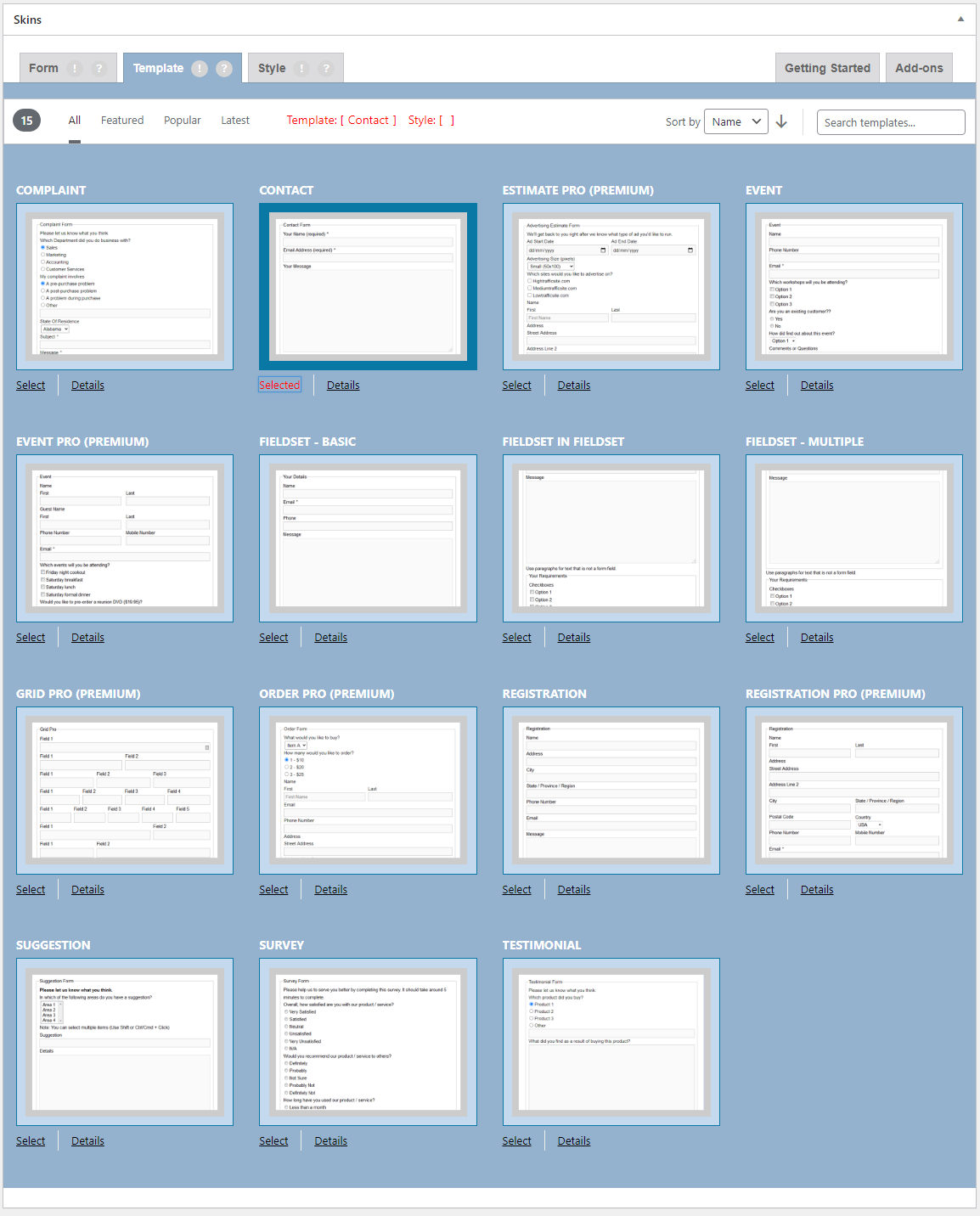Click the question mark icon on Template tab
Screen dimensions: 980x1216
(224, 69)
